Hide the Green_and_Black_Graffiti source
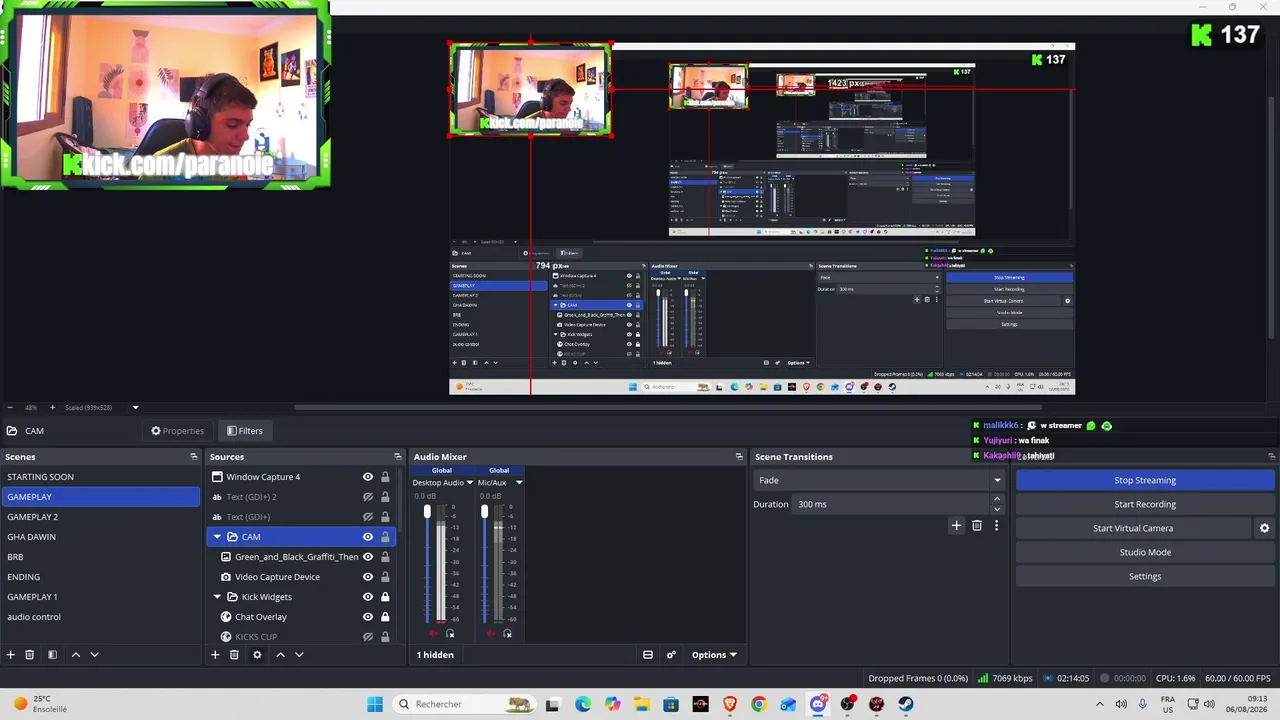The height and width of the screenshot is (720, 1280). (x=368, y=557)
